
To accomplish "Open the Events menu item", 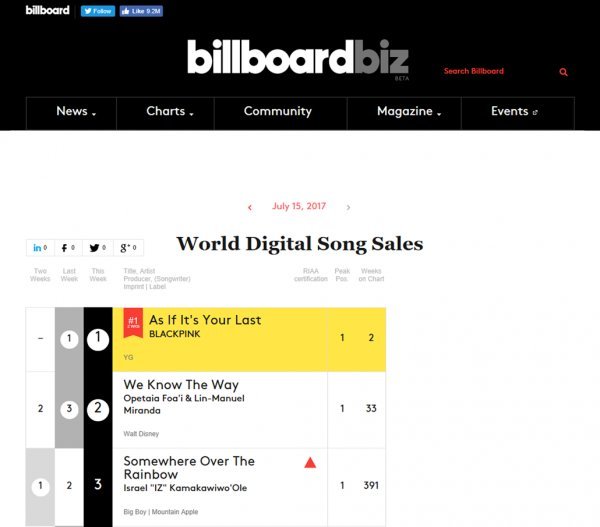I will click(514, 112).
